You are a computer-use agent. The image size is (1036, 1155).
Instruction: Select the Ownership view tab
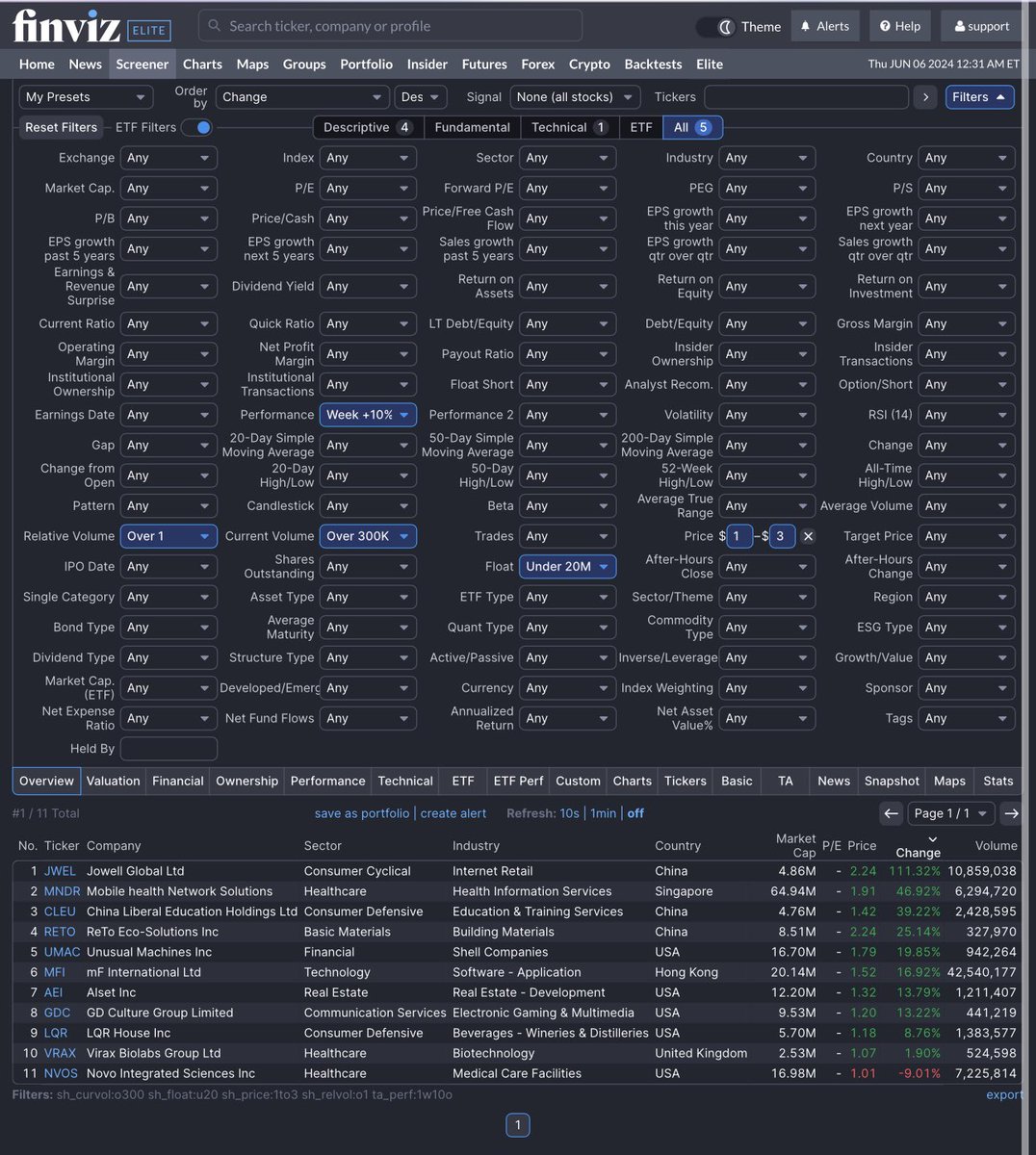pyautogui.click(x=246, y=781)
